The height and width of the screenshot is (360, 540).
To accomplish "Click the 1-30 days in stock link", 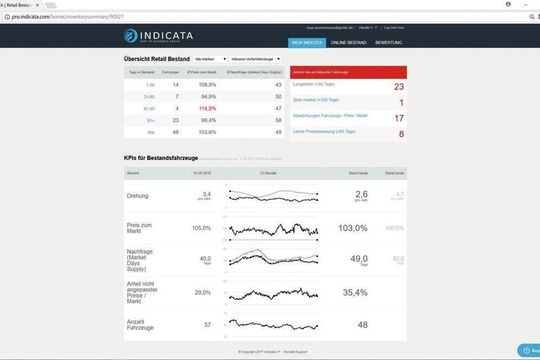I will (150, 85).
